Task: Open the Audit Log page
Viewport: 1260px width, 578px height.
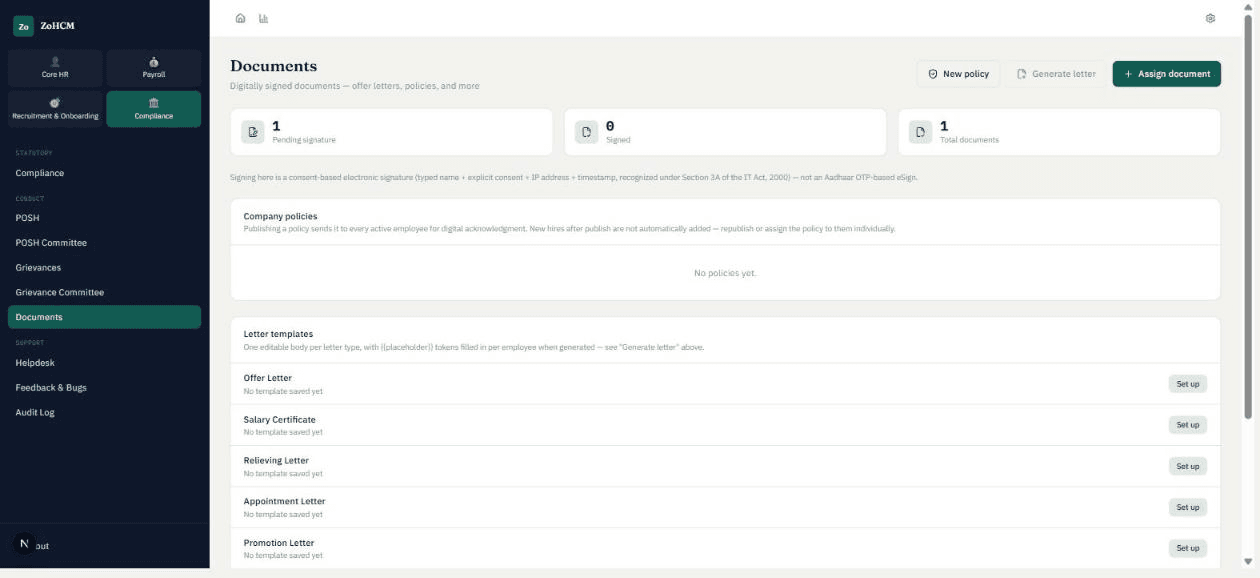Action: click(104, 413)
